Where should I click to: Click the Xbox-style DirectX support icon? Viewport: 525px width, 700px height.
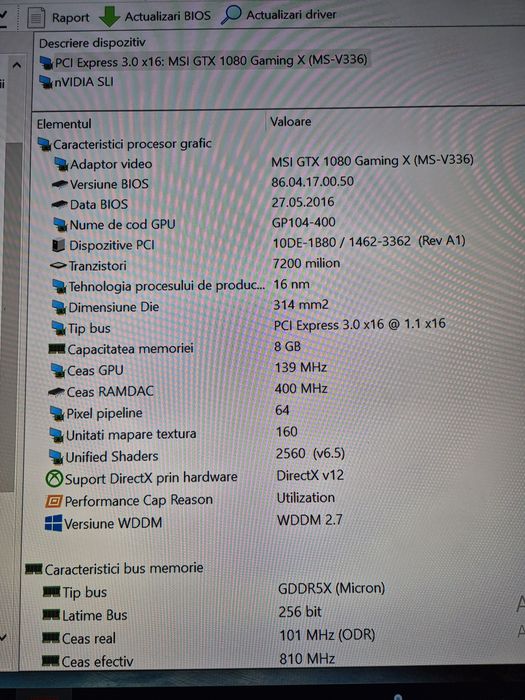[x=54, y=479]
